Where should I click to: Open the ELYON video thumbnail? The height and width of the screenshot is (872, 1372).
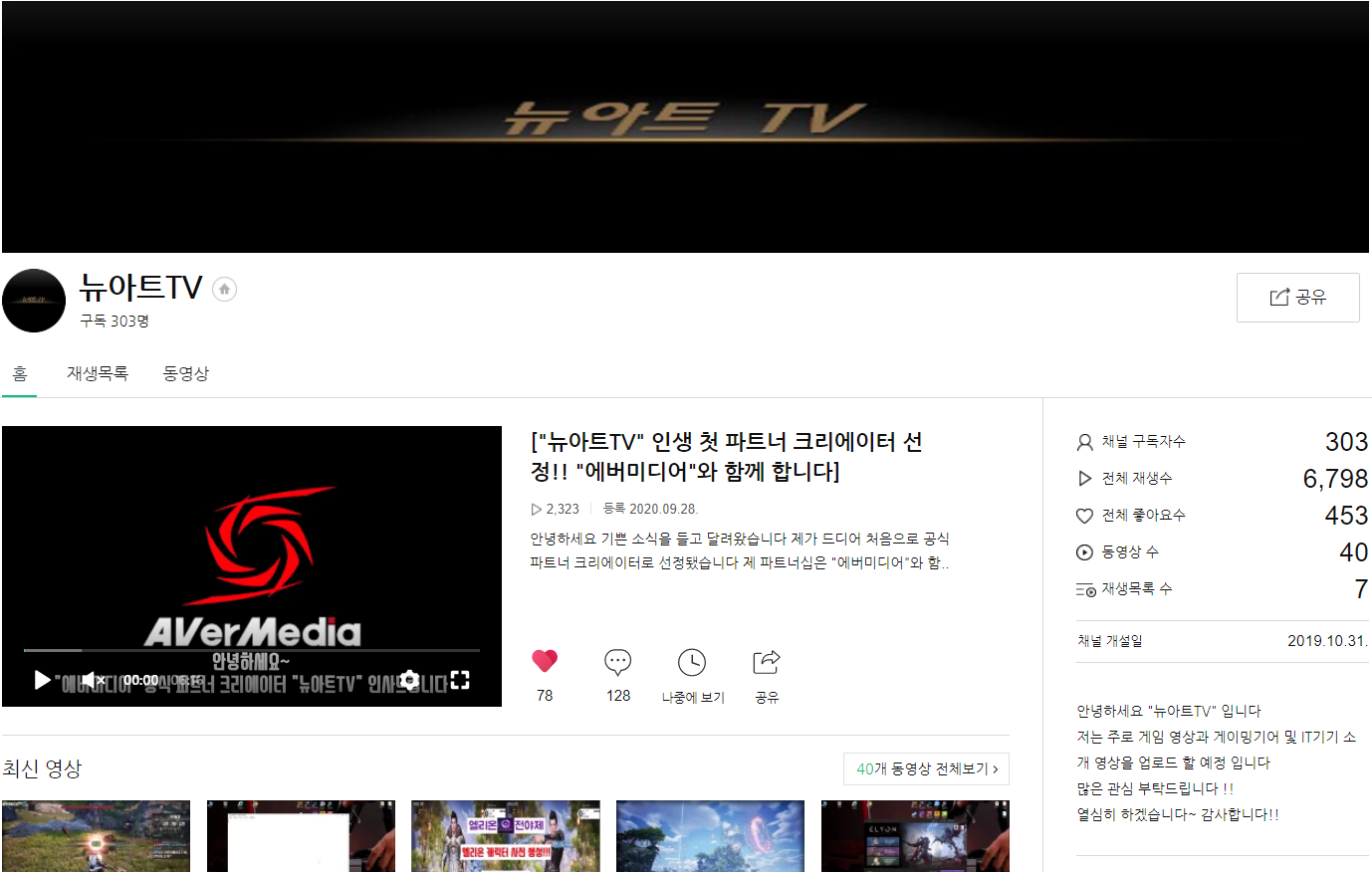[915, 836]
